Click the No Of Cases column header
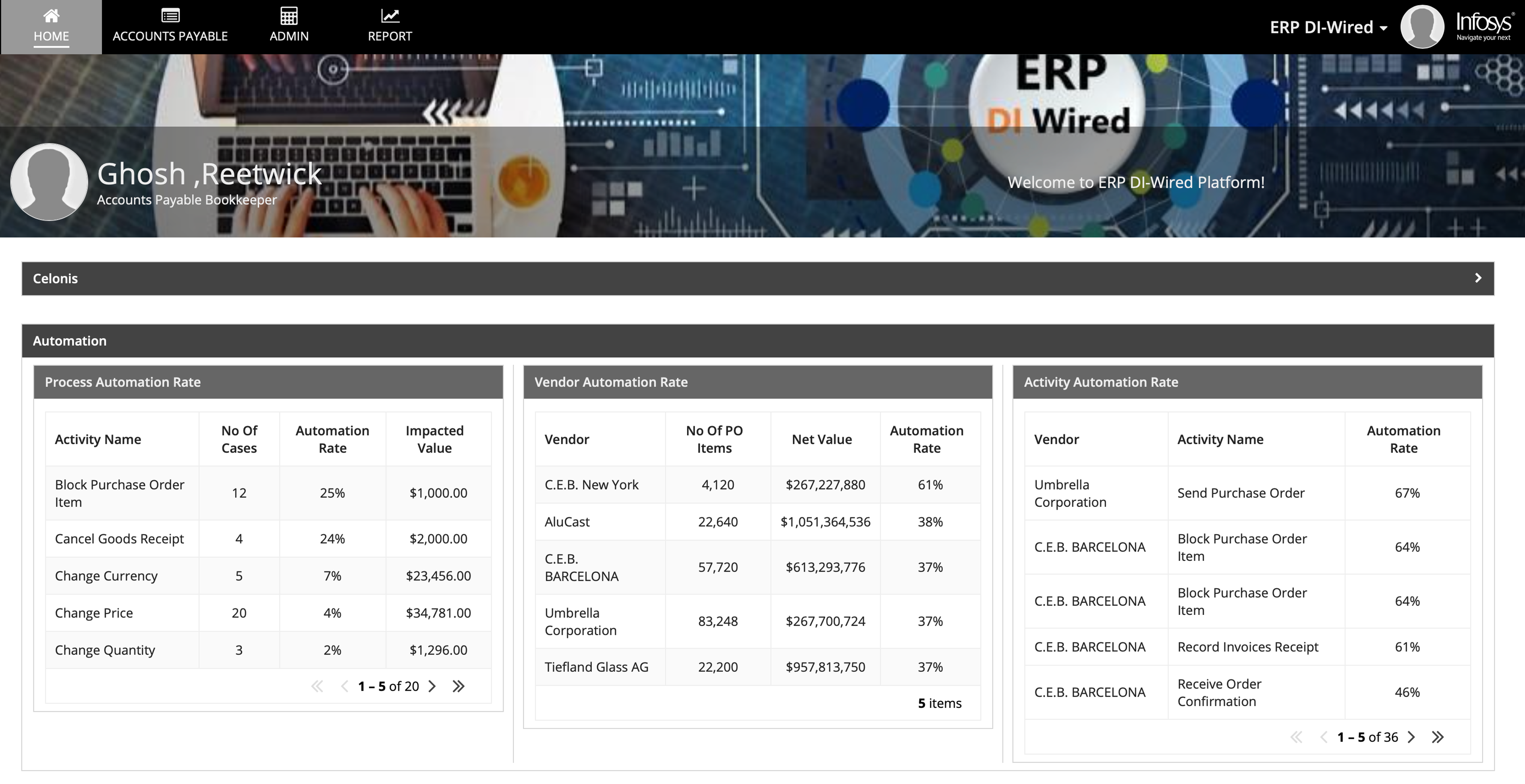The image size is (1525, 784). coord(239,439)
